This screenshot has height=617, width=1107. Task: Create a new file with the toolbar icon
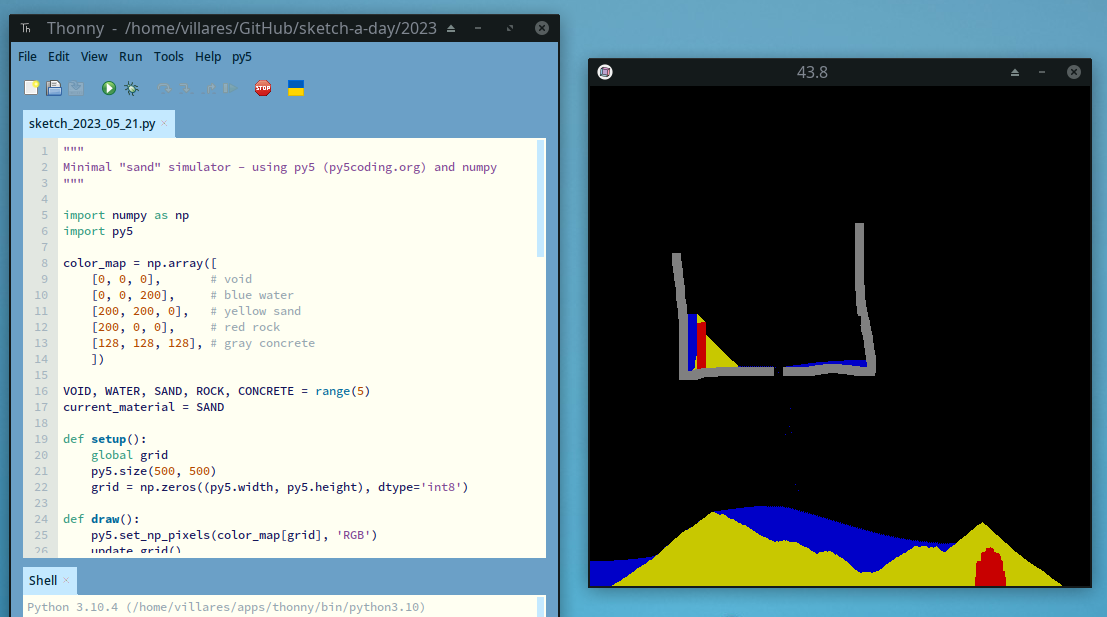(x=32, y=88)
